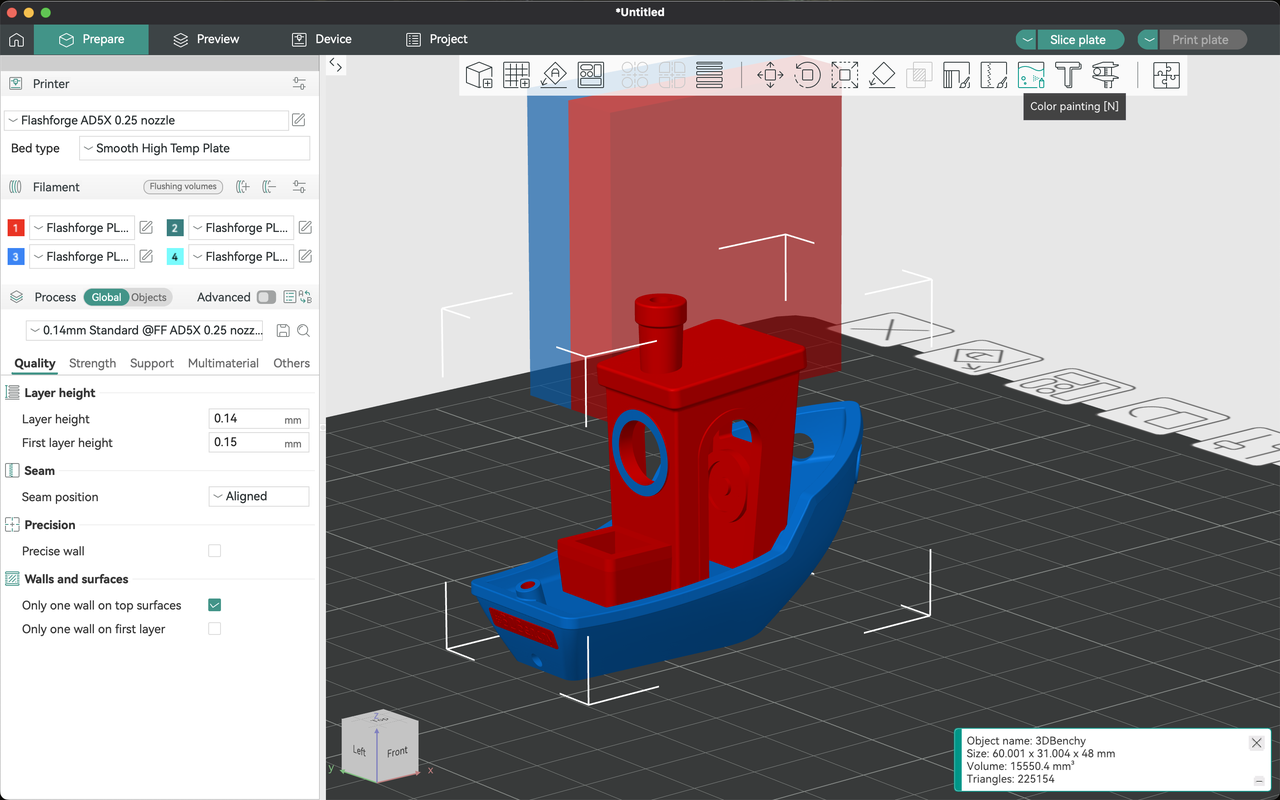Select the Global process scope
This screenshot has width=1280, height=800.
coord(106,297)
